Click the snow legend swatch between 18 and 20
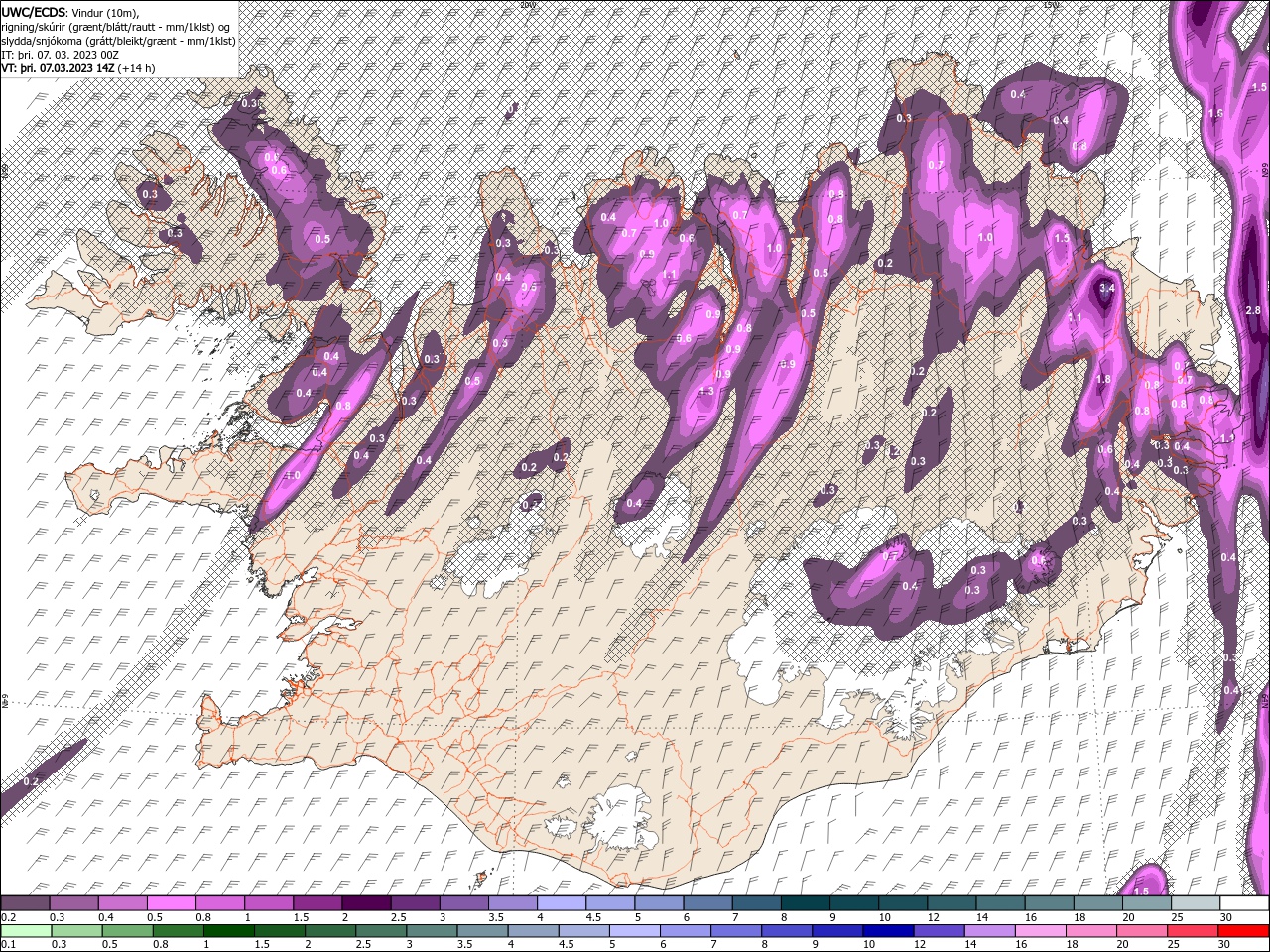The height and width of the screenshot is (952, 1270). pos(1097,903)
